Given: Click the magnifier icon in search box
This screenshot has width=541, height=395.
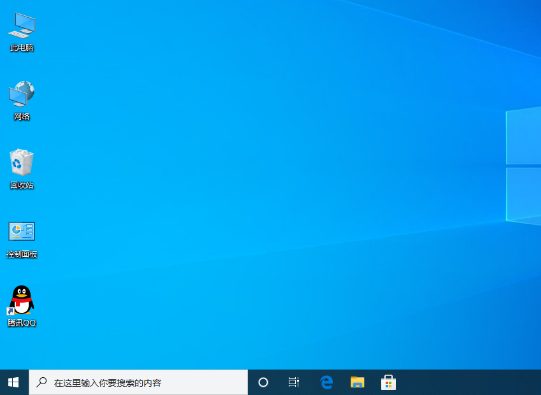Looking at the screenshot, I should [x=42, y=382].
